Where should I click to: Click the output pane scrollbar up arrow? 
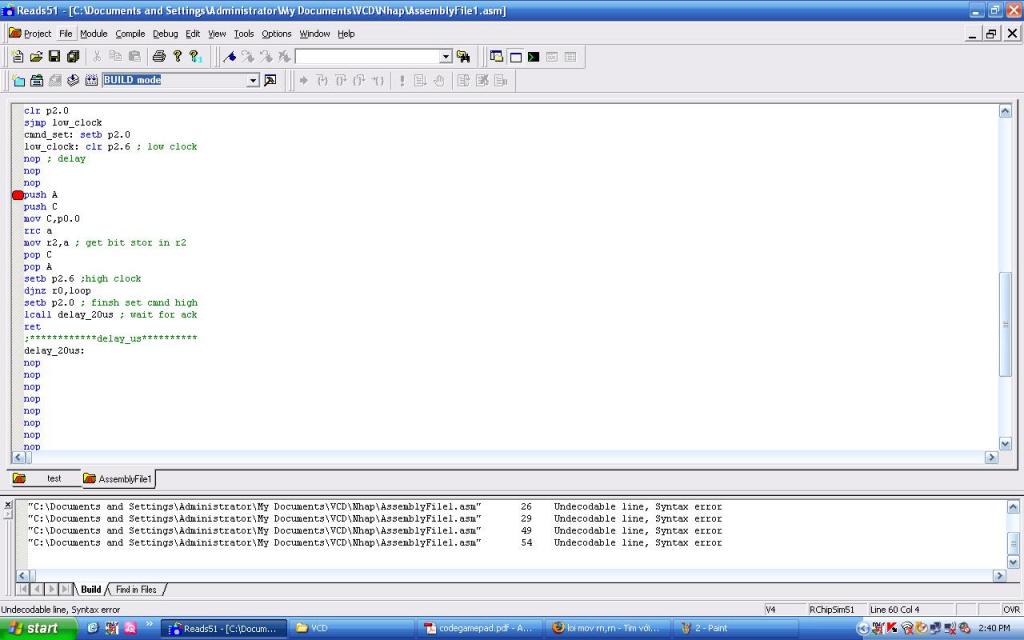coord(1013,507)
